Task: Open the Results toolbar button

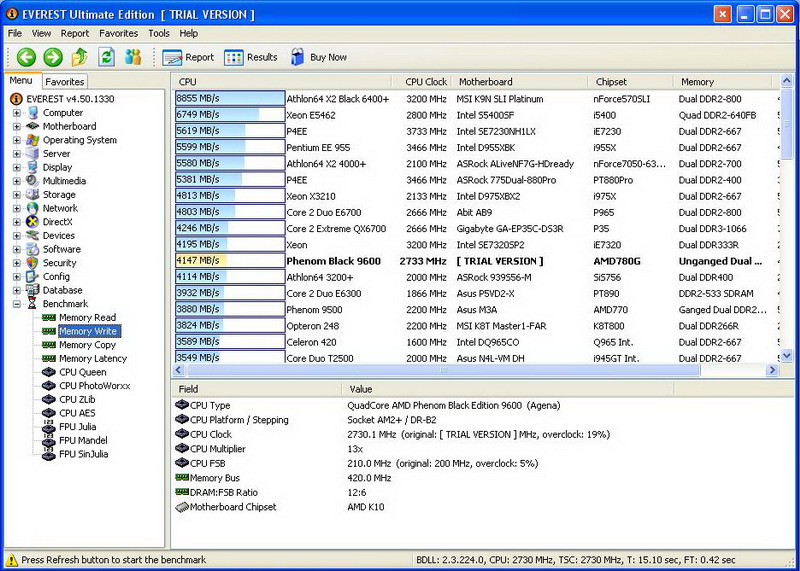Action: (x=251, y=57)
